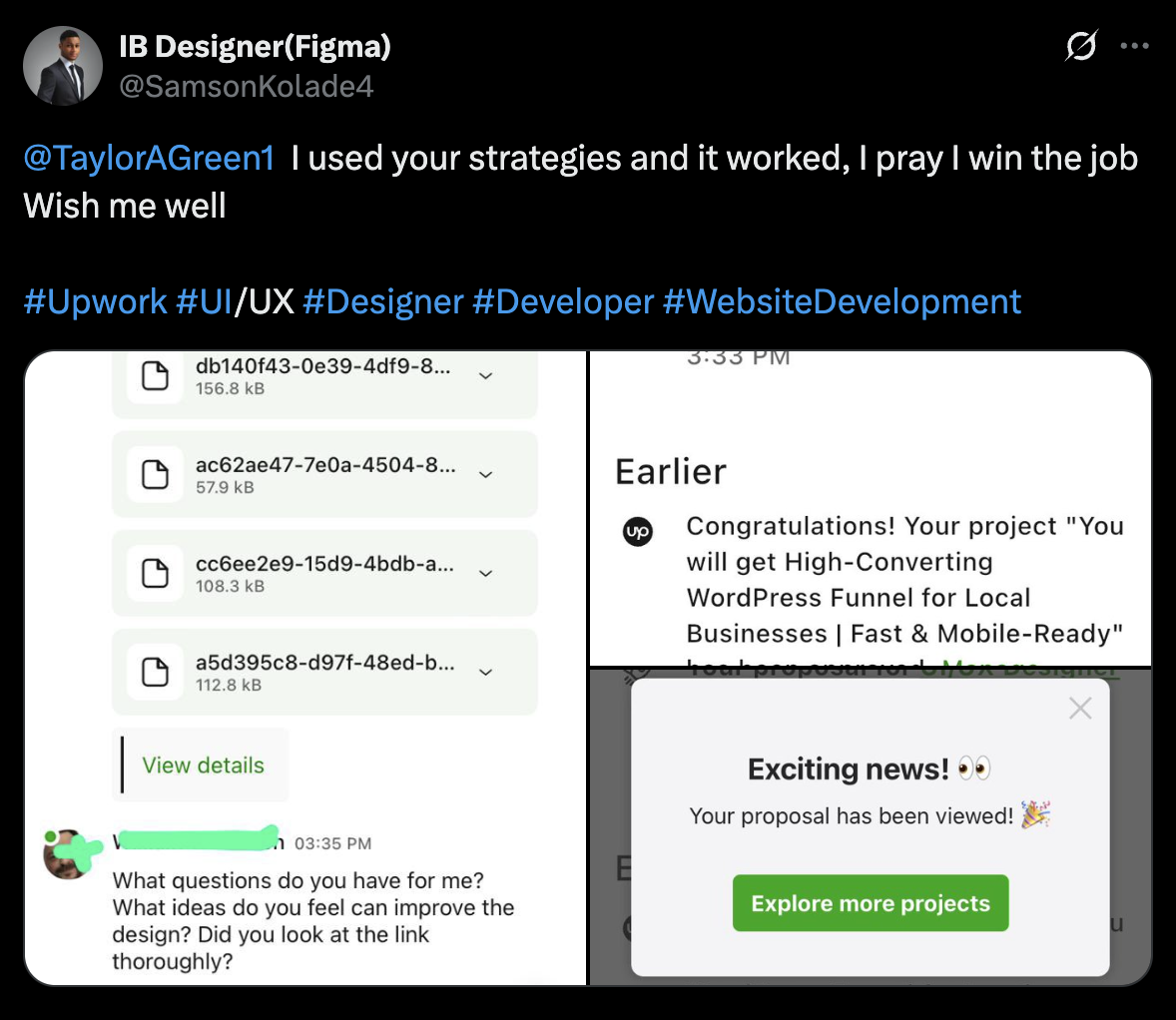Open the #WebsiteDevelopment hashtag
1176x1020 pixels.
[x=842, y=301]
